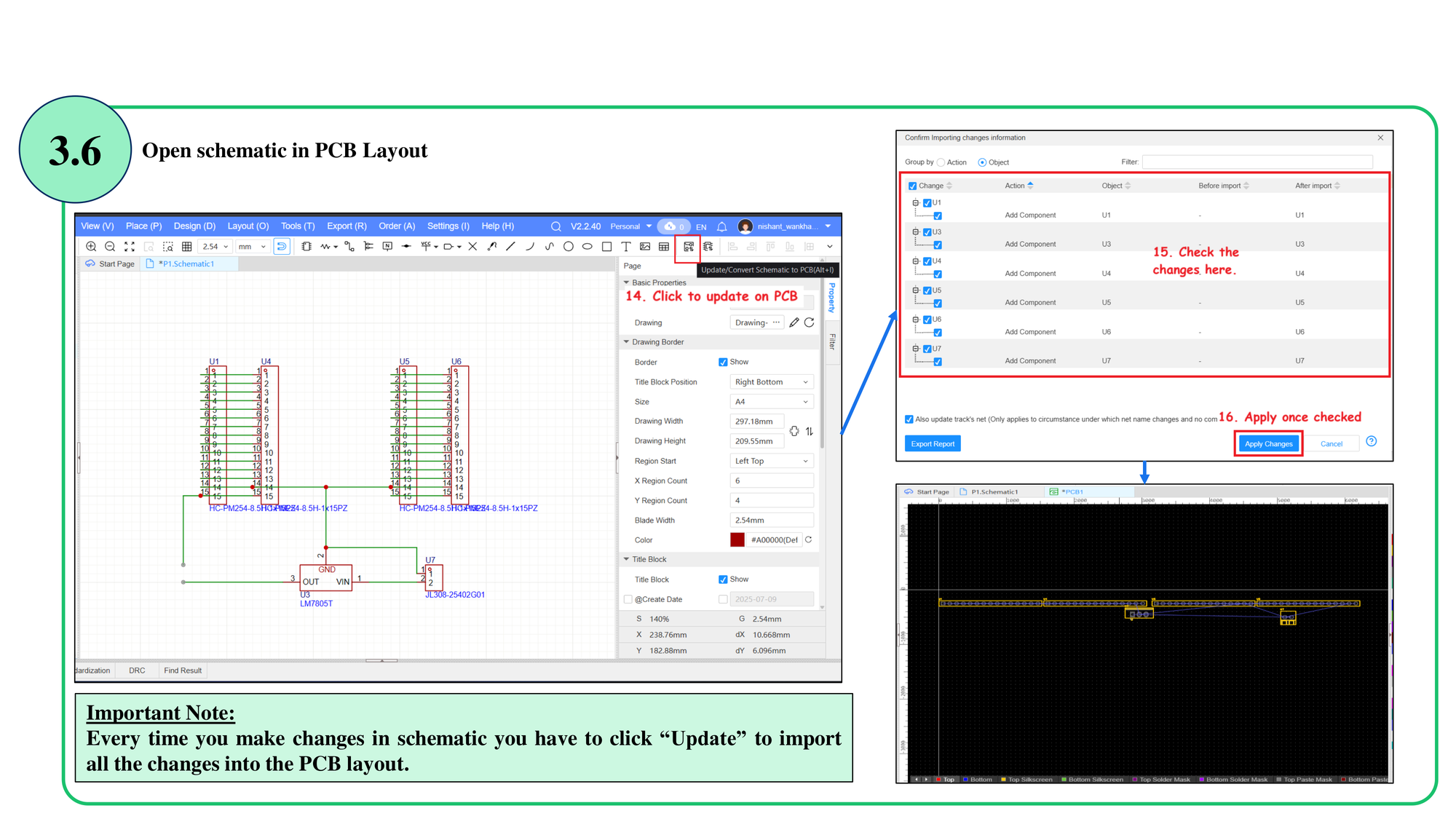This screenshot has width=1456, height=819.
Task: Click the import changes from PCB icon
Action: [708, 247]
